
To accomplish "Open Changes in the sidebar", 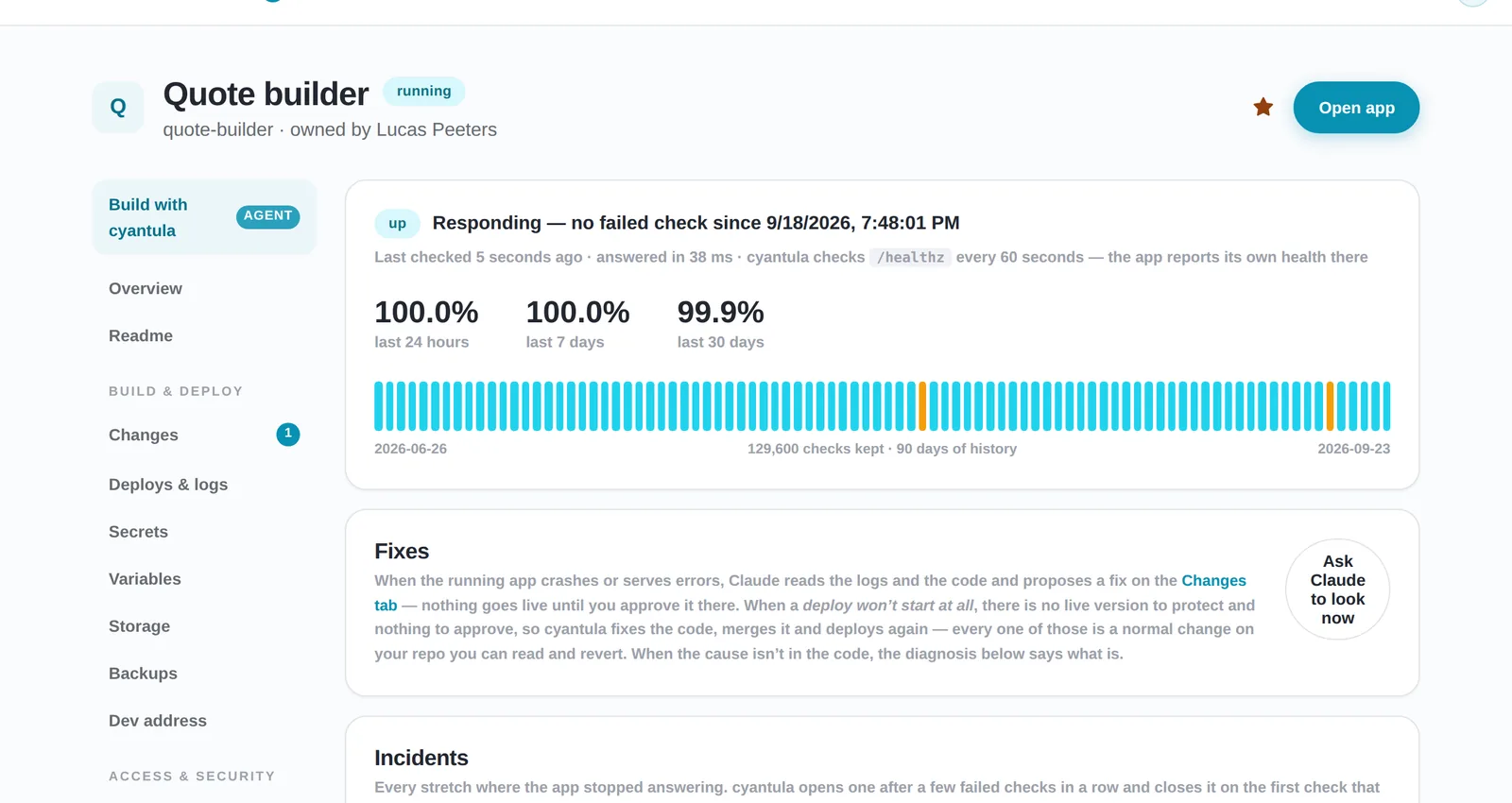I will 204,435.
